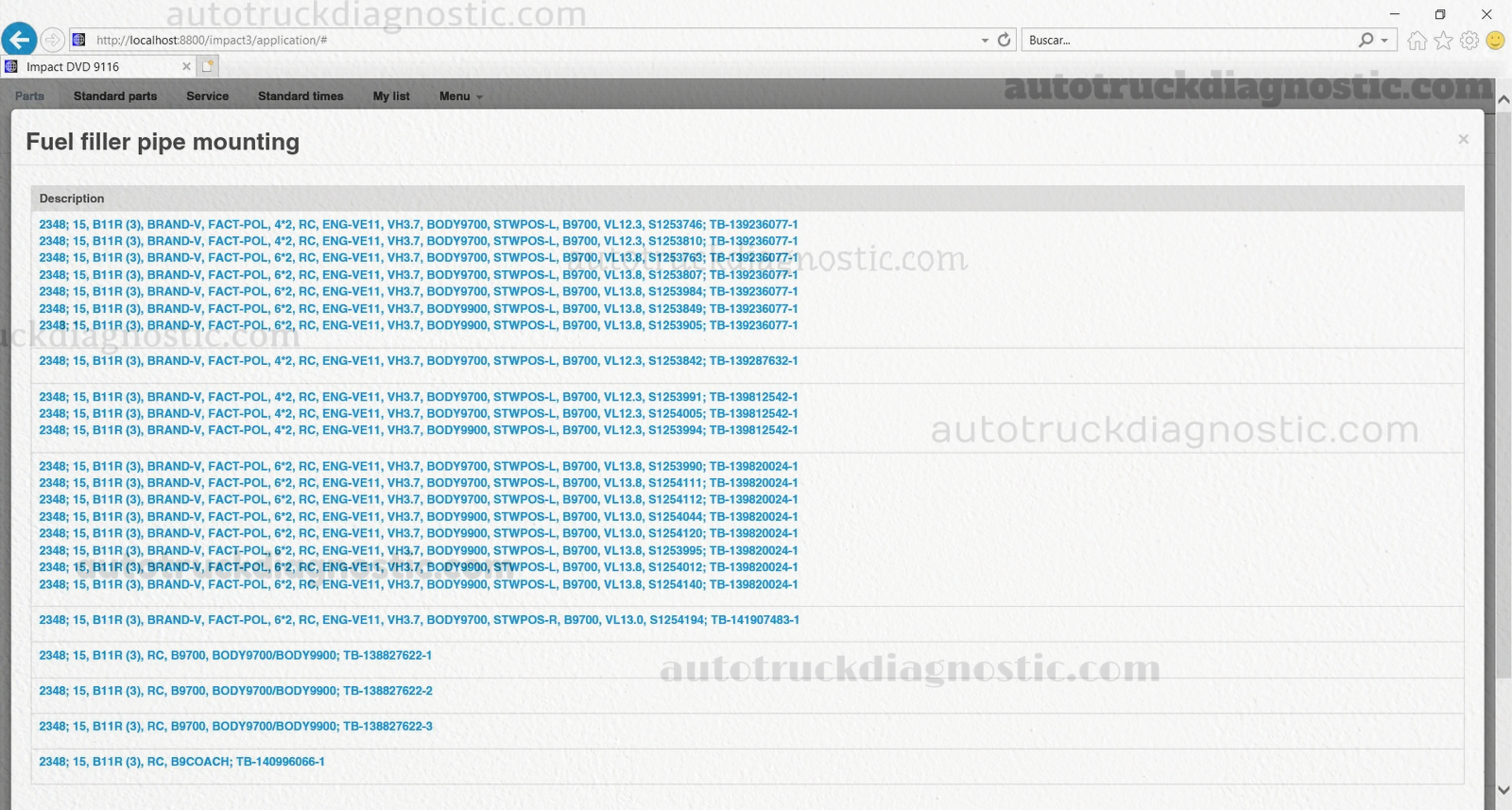The height and width of the screenshot is (810, 1512).
Task: Expand the address bar history dropdown
Action: [x=985, y=41]
